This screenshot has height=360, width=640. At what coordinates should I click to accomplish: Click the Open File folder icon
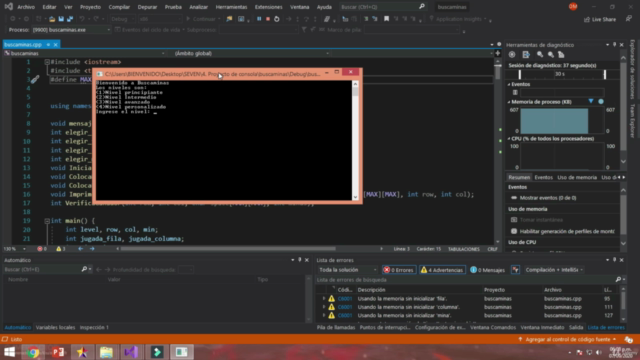pos(52,19)
